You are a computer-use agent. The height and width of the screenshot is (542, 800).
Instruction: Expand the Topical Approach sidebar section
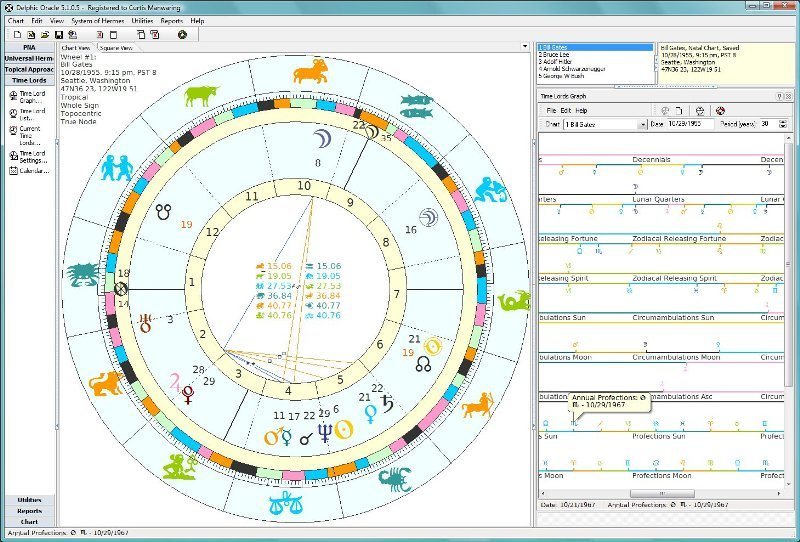tap(28, 70)
